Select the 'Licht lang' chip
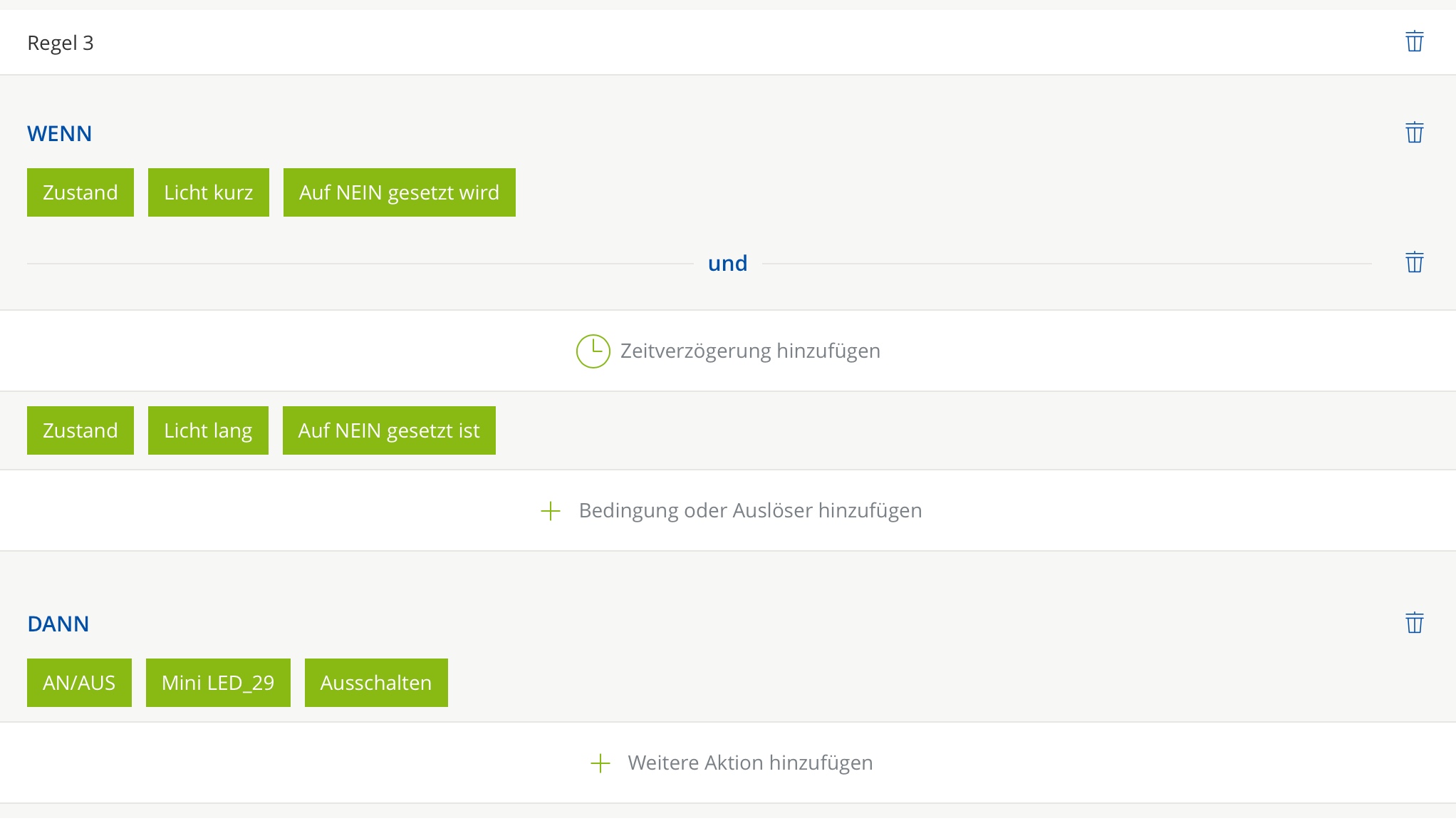Image resolution: width=1456 pixels, height=821 pixels. tap(208, 430)
